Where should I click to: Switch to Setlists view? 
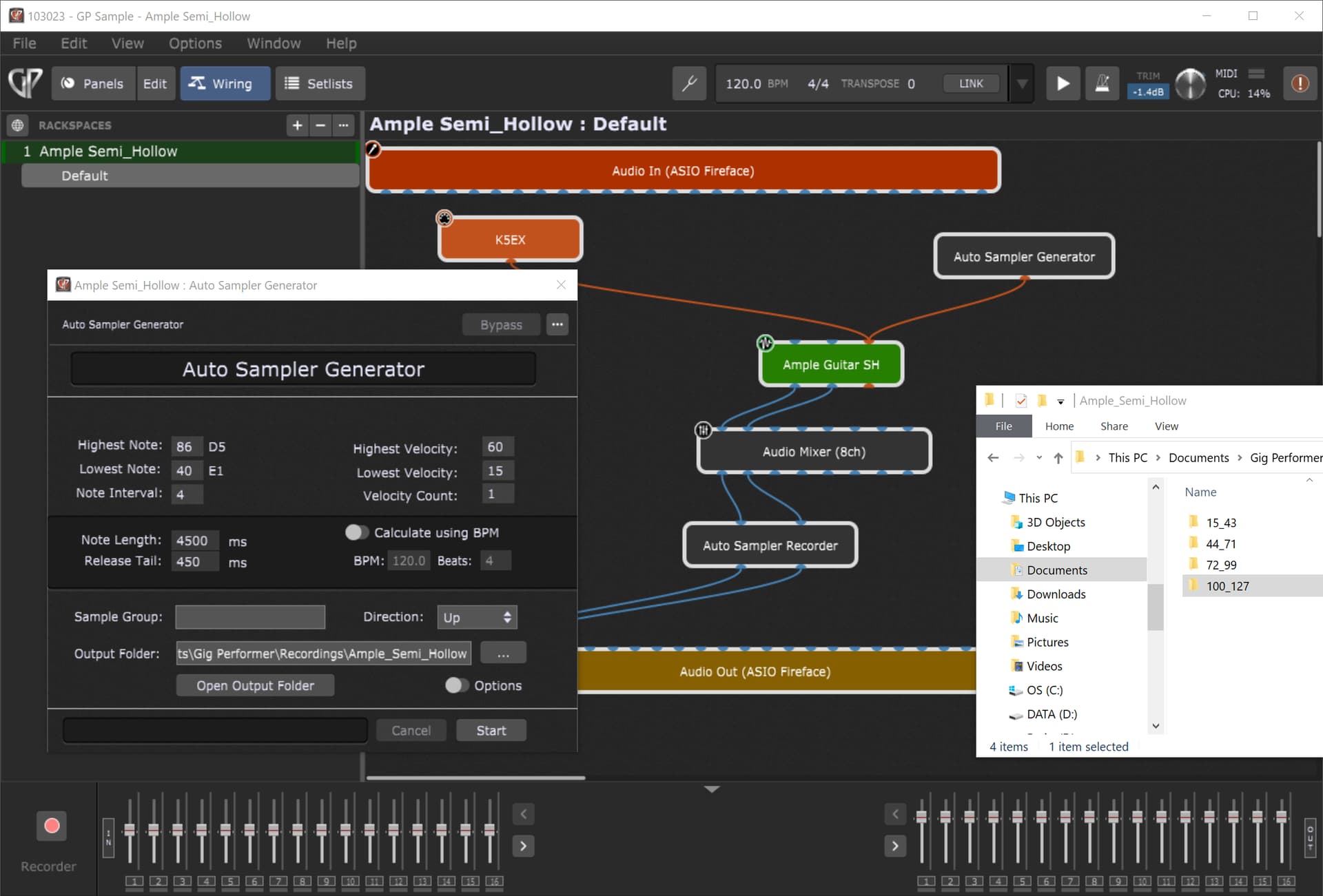pyautogui.click(x=320, y=83)
